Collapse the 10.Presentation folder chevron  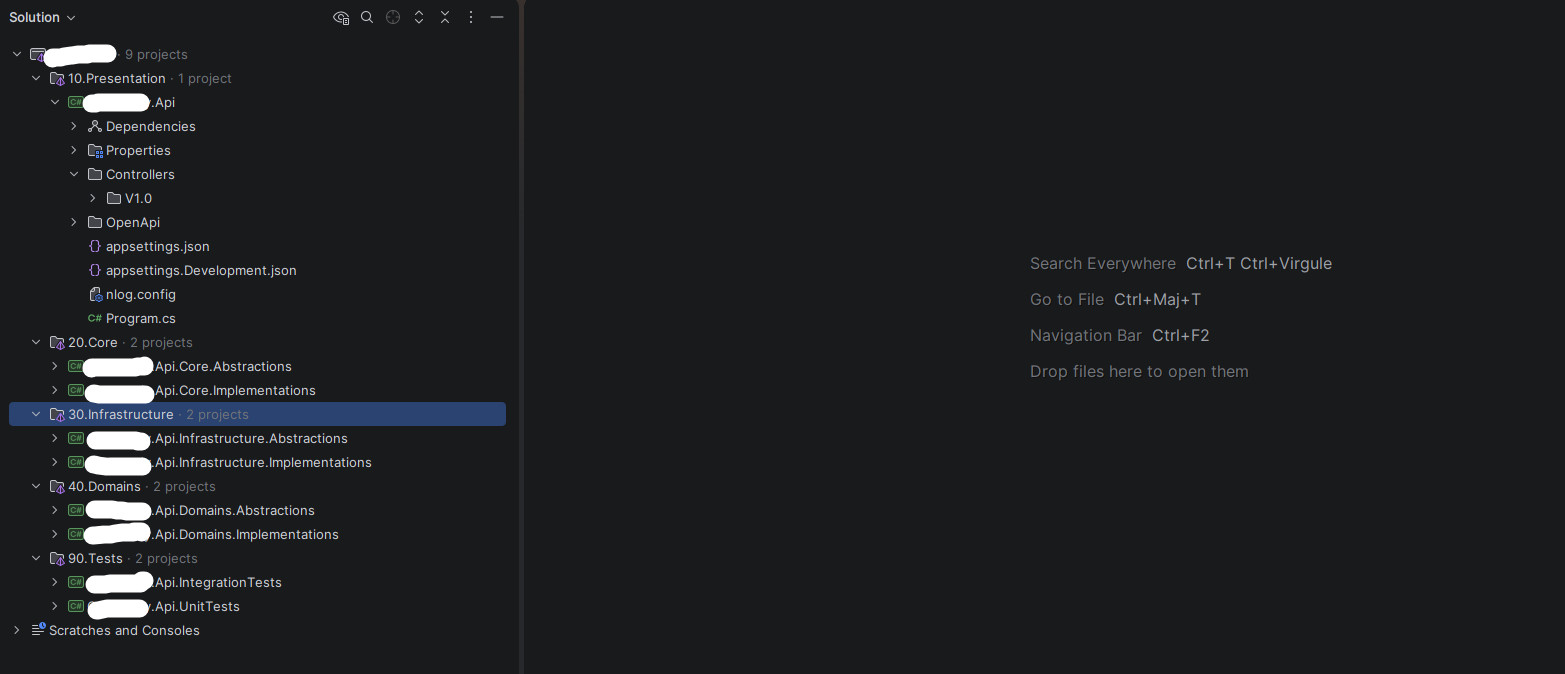[36, 78]
